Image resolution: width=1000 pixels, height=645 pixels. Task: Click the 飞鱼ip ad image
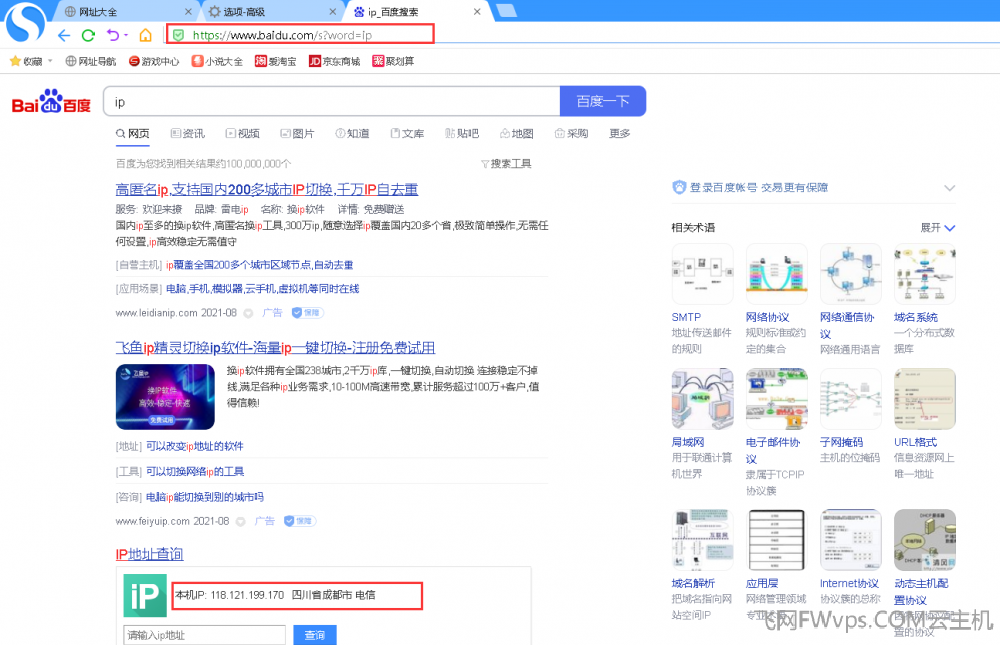(165, 397)
